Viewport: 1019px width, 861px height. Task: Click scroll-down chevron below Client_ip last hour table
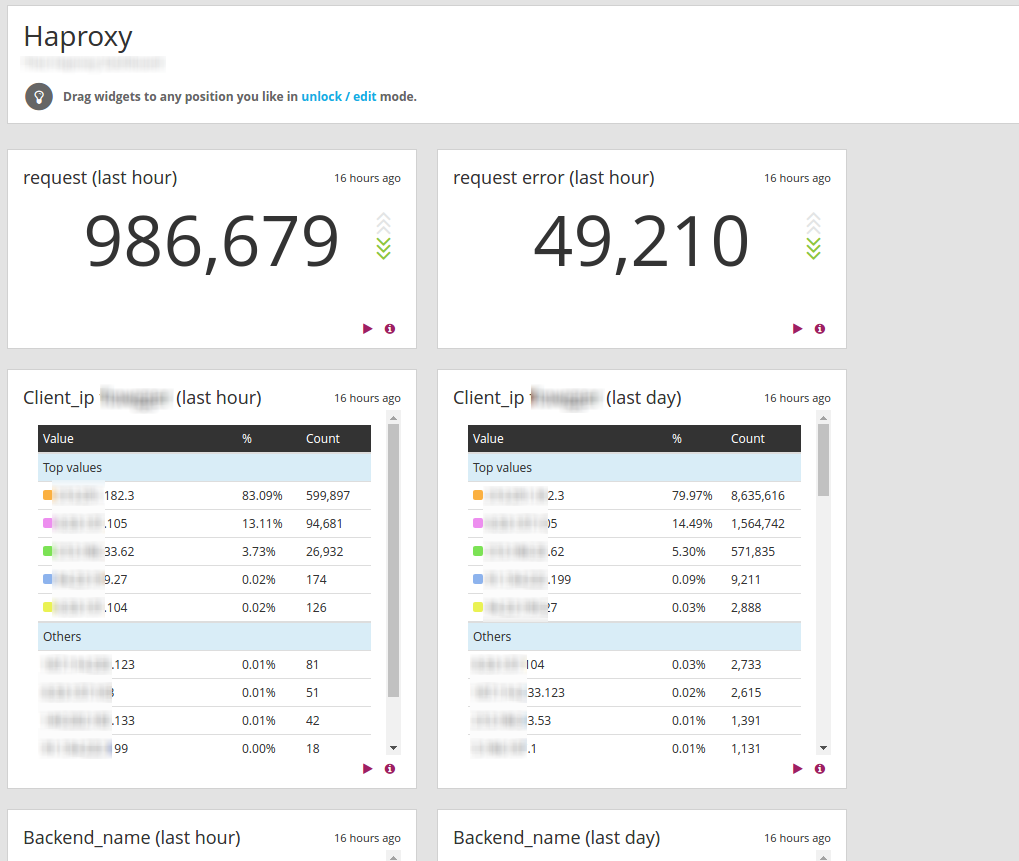[x=393, y=747]
